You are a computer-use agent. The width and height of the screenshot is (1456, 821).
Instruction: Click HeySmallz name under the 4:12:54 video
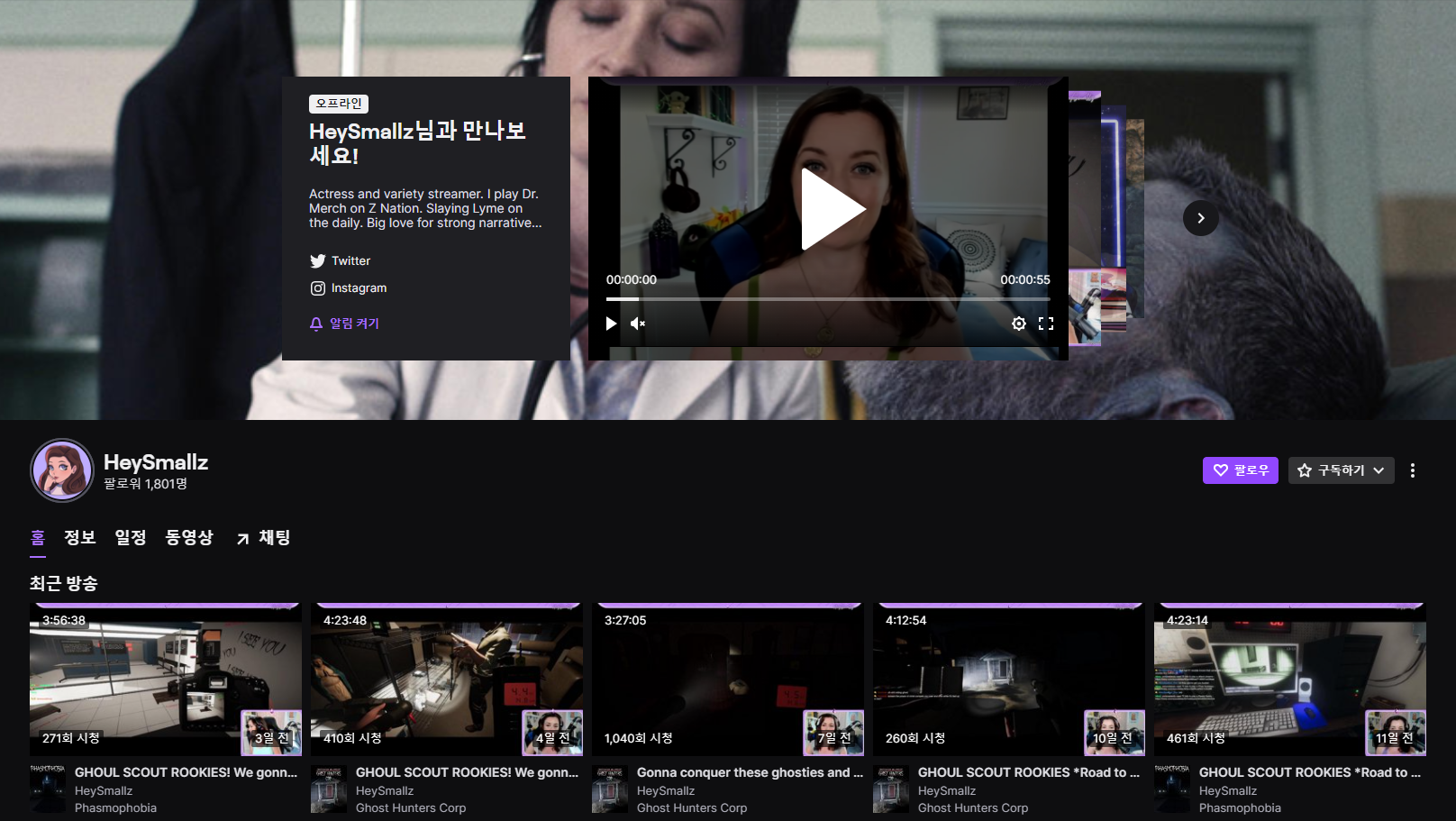point(947,791)
